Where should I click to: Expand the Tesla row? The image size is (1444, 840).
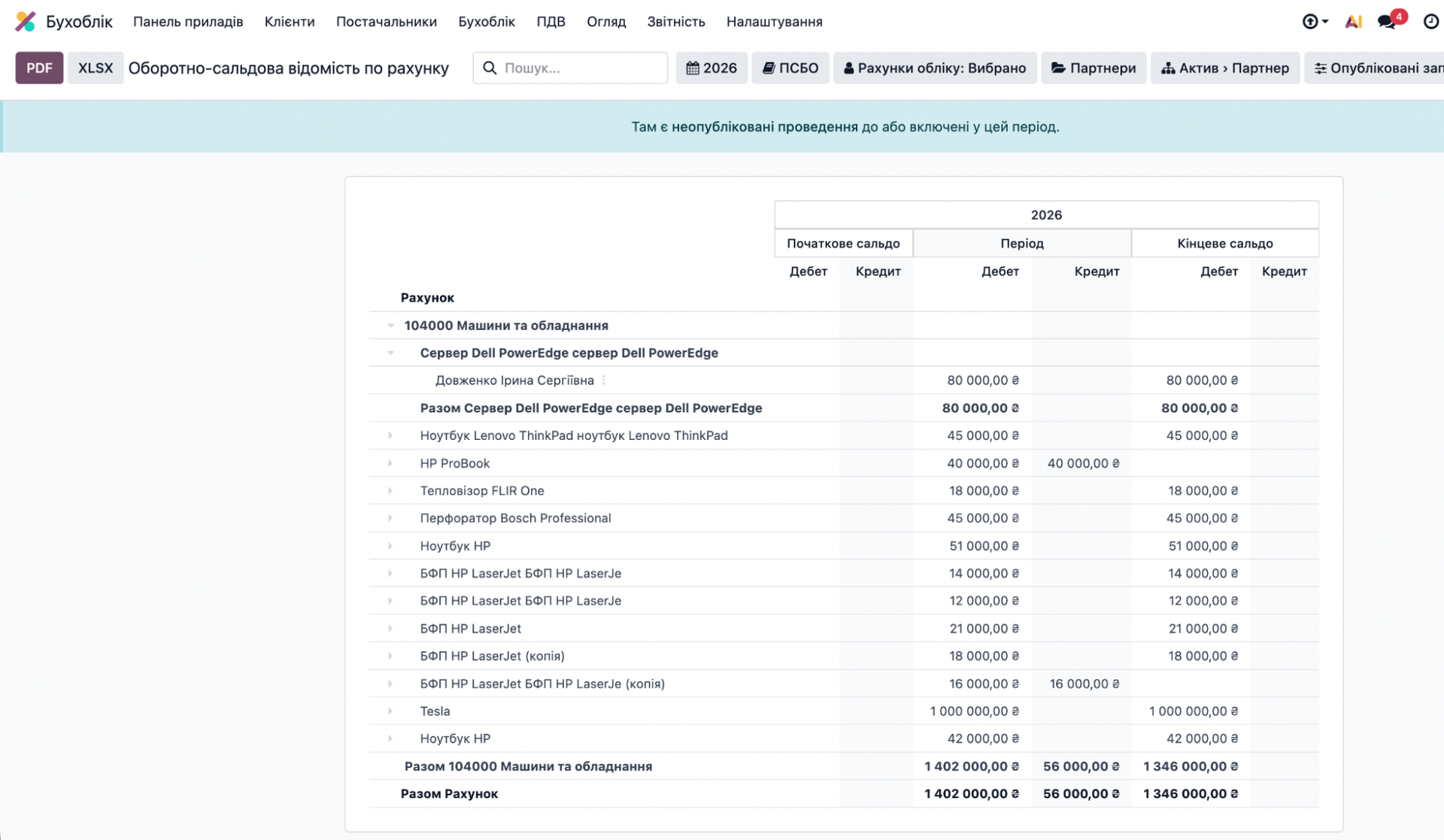[390, 711]
